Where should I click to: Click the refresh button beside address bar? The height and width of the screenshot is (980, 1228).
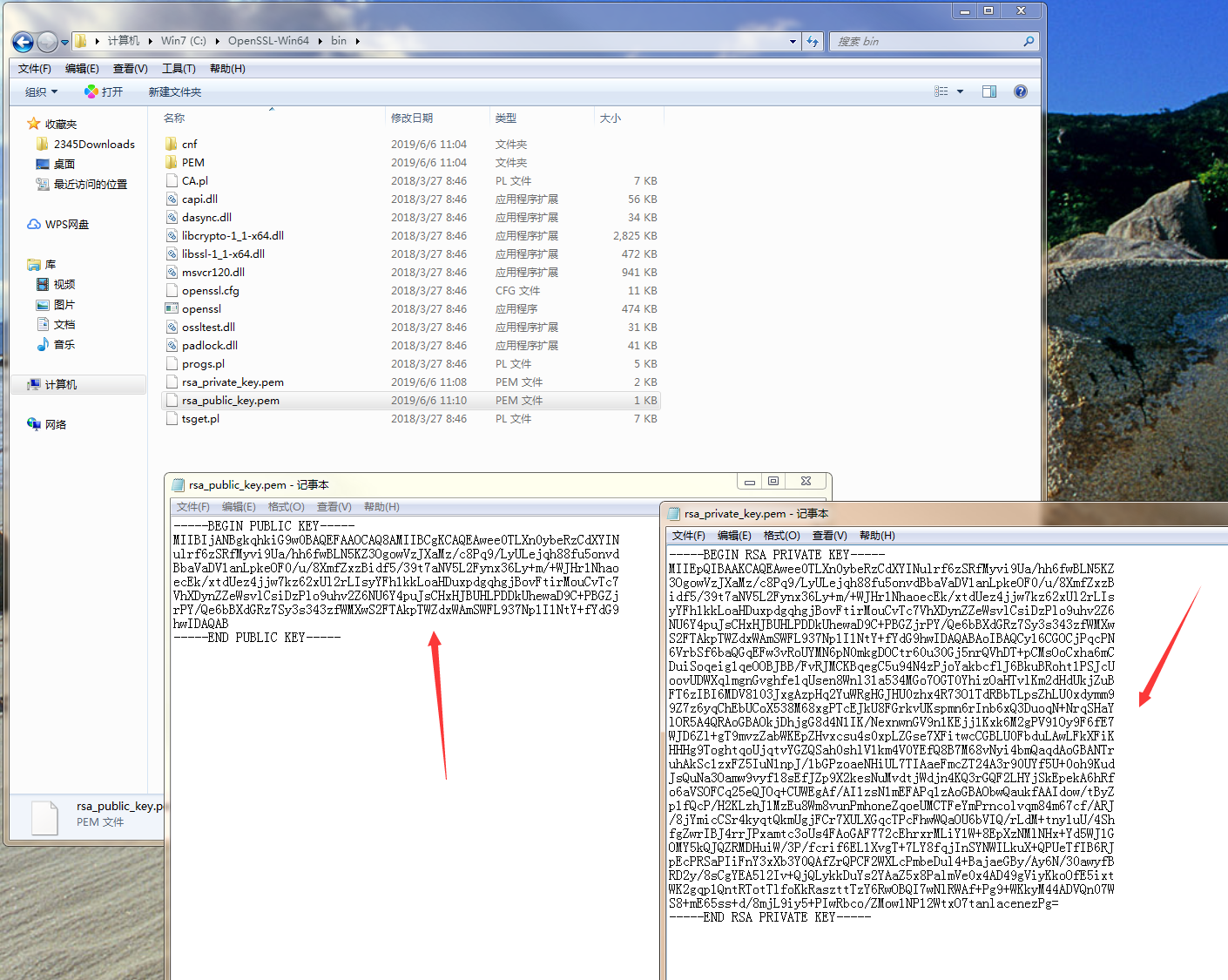(x=813, y=41)
